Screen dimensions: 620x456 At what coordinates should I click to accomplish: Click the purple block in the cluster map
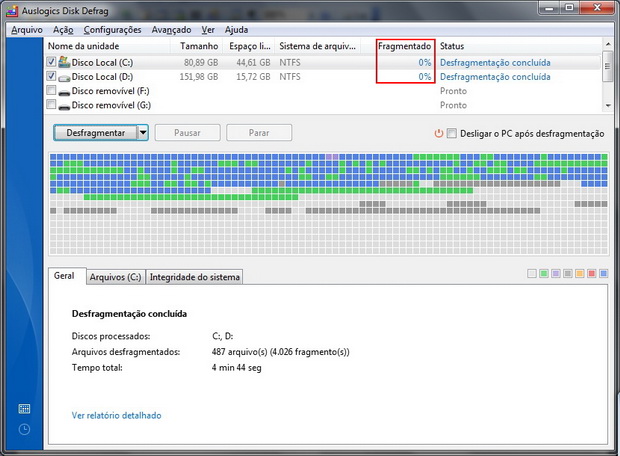(x=332, y=157)
